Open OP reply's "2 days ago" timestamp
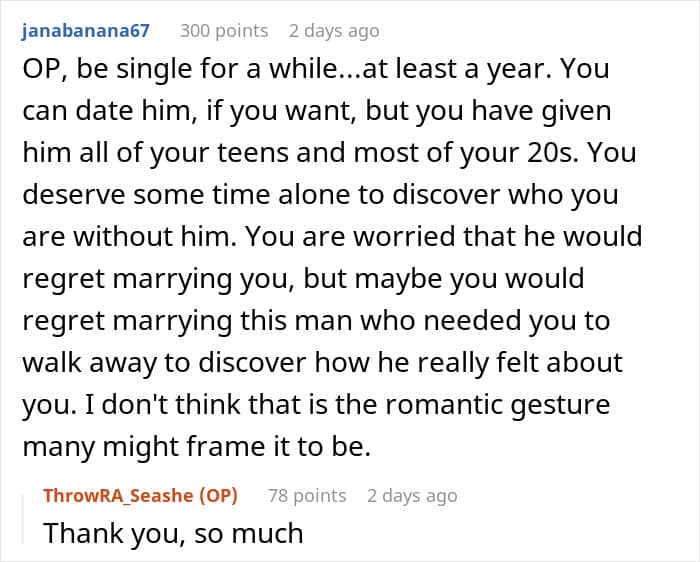The width and height of the screenshot is (700, 562). (412, 495)
